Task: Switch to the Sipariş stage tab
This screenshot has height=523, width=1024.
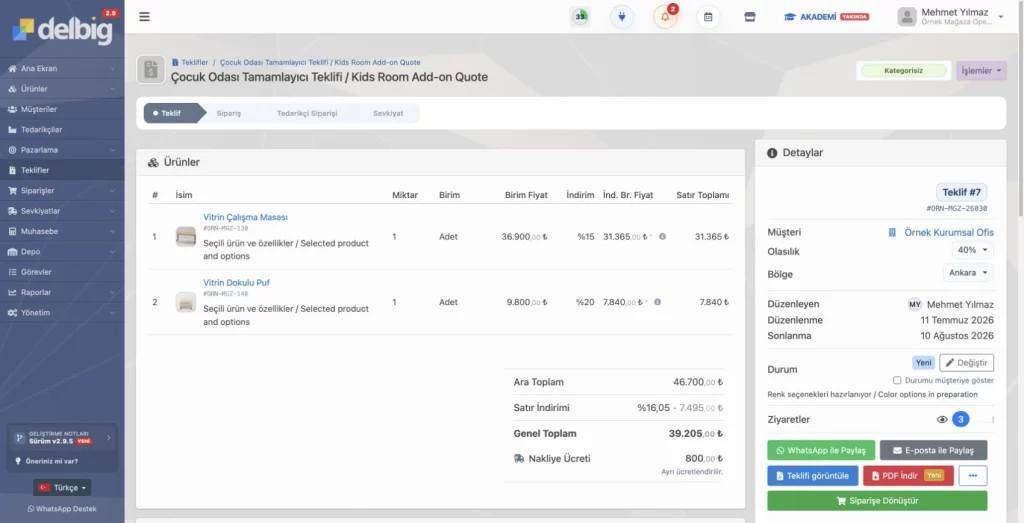Action: [x=229, y=113]
